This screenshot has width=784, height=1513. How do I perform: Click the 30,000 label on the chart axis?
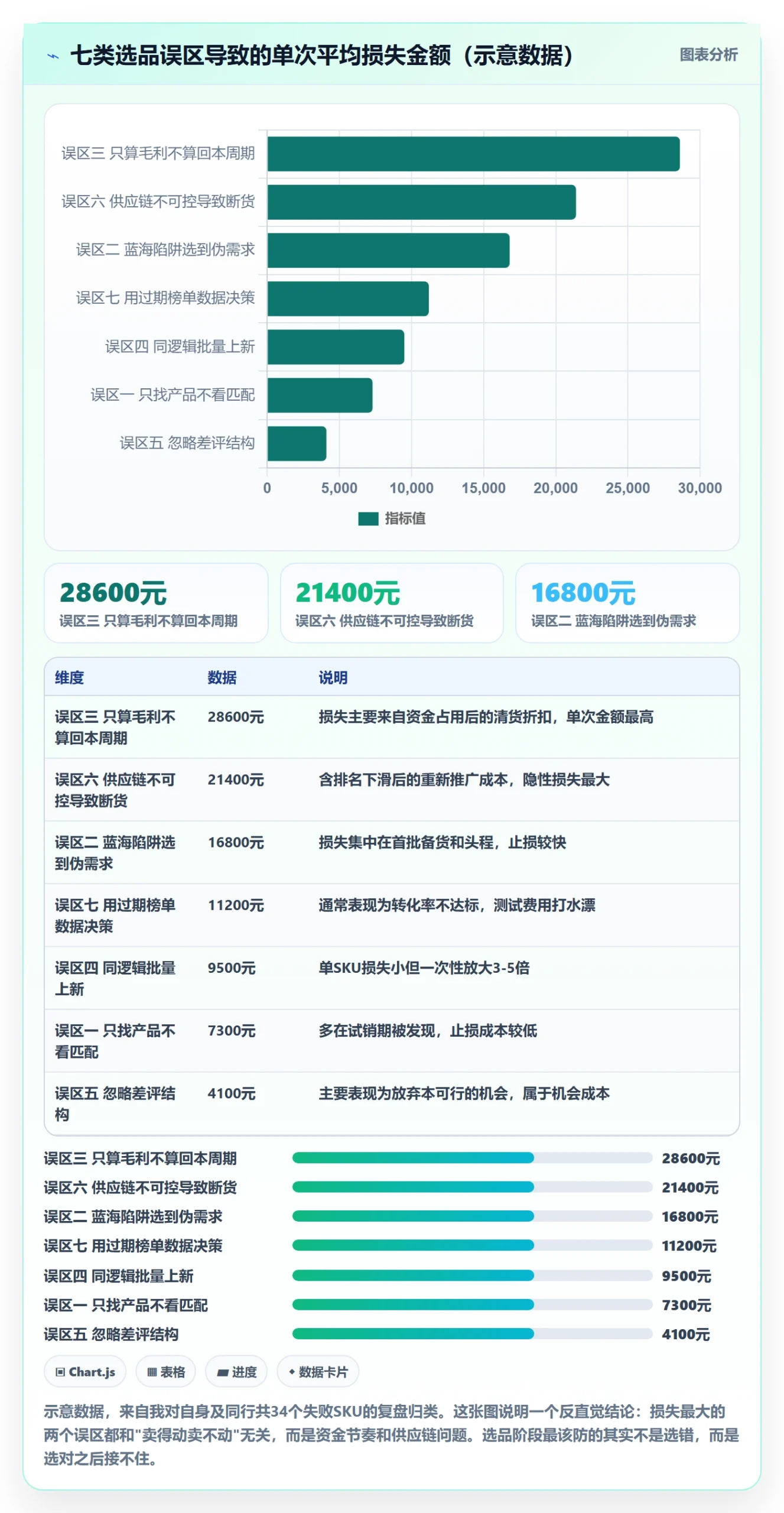(x=700, y=488)
